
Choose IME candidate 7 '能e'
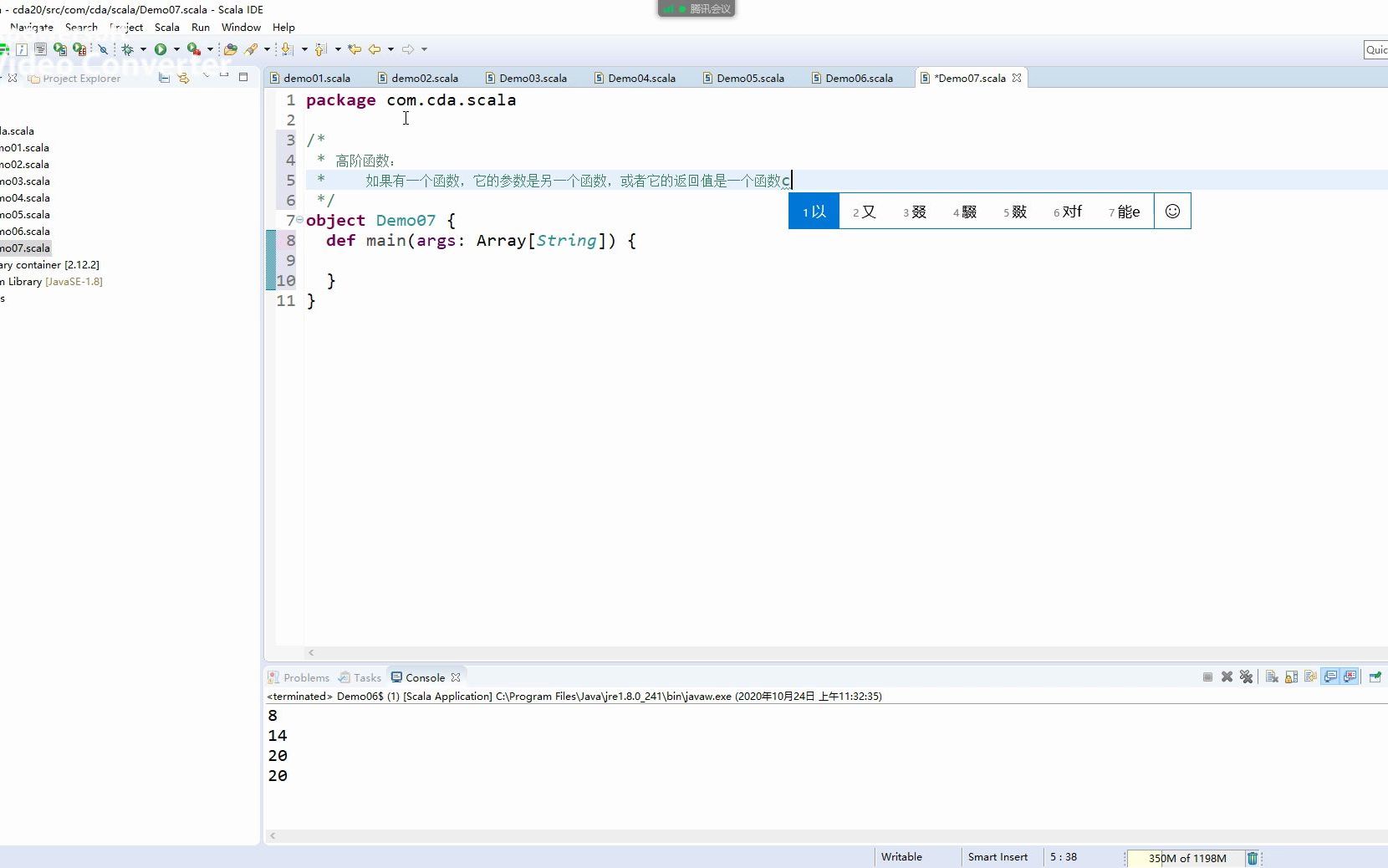1125,212
